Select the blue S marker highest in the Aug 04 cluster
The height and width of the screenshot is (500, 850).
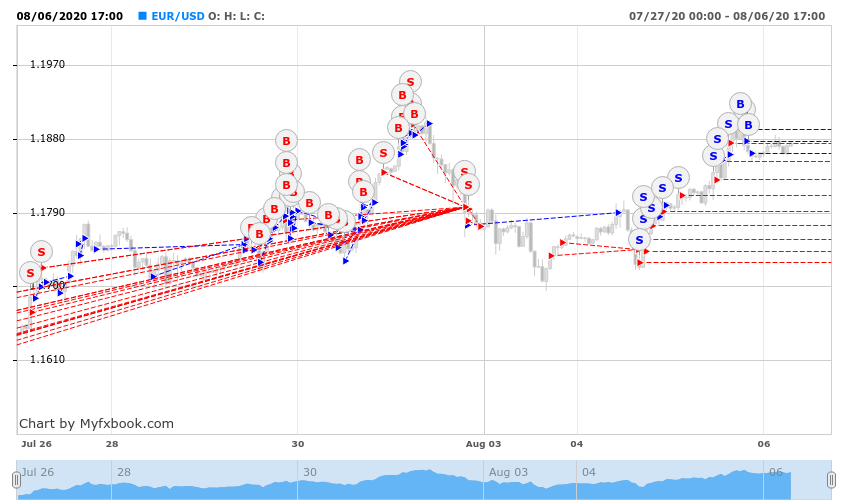coord(678,178)
